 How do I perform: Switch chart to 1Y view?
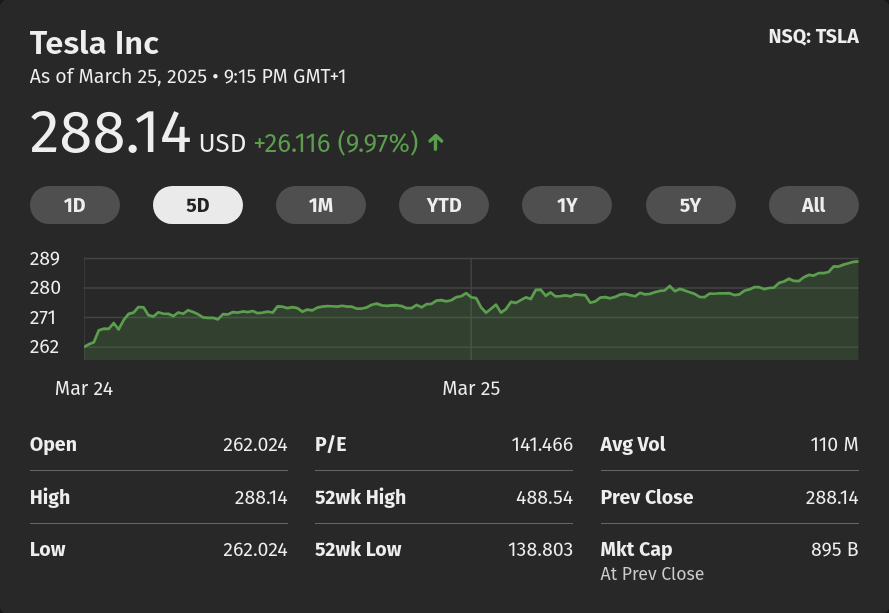point(567,205)
